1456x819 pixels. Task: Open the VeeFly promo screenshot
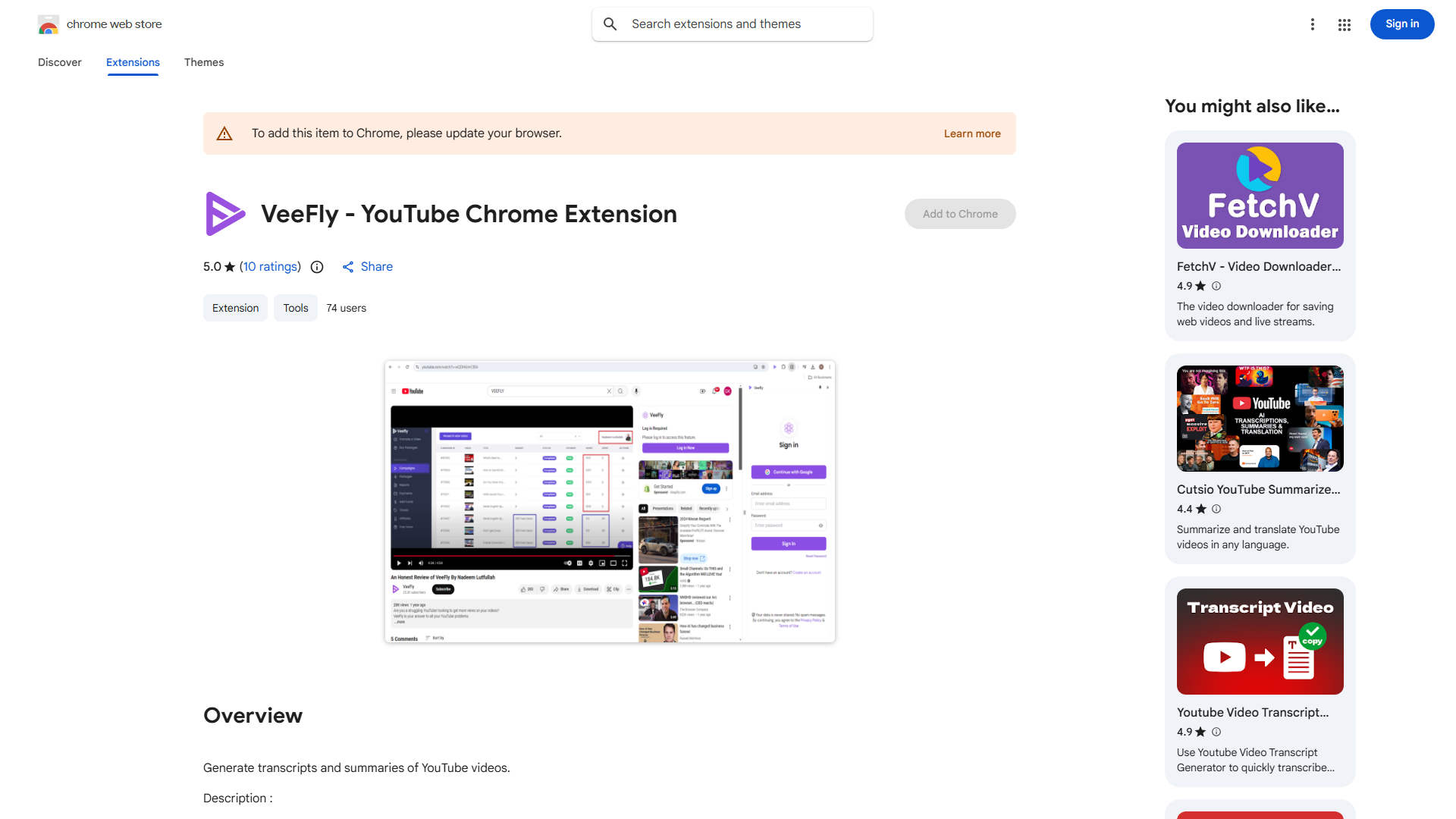point(610,501)
